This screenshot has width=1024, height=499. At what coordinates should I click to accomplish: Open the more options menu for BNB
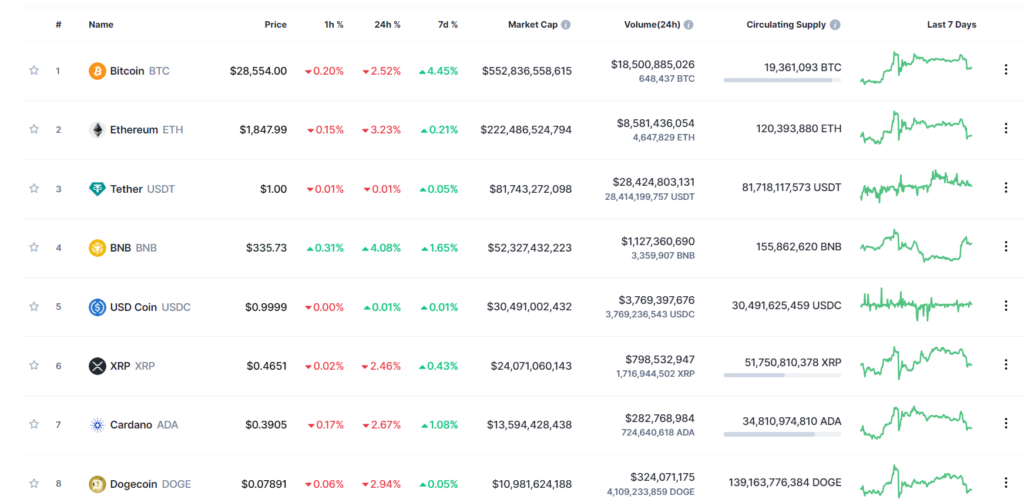click(1006, 247)
